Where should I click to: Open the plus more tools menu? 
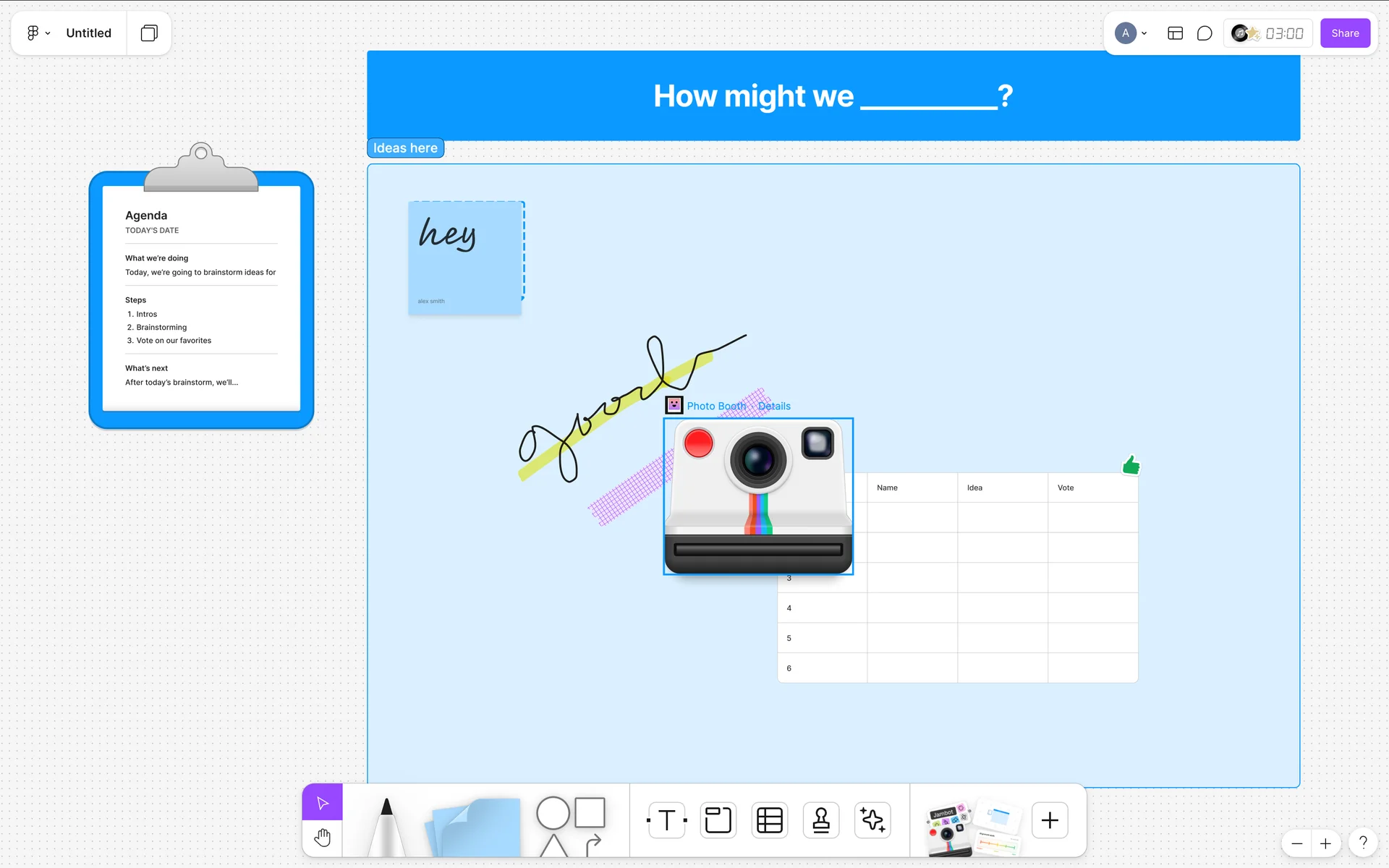tap(1050, 820)
